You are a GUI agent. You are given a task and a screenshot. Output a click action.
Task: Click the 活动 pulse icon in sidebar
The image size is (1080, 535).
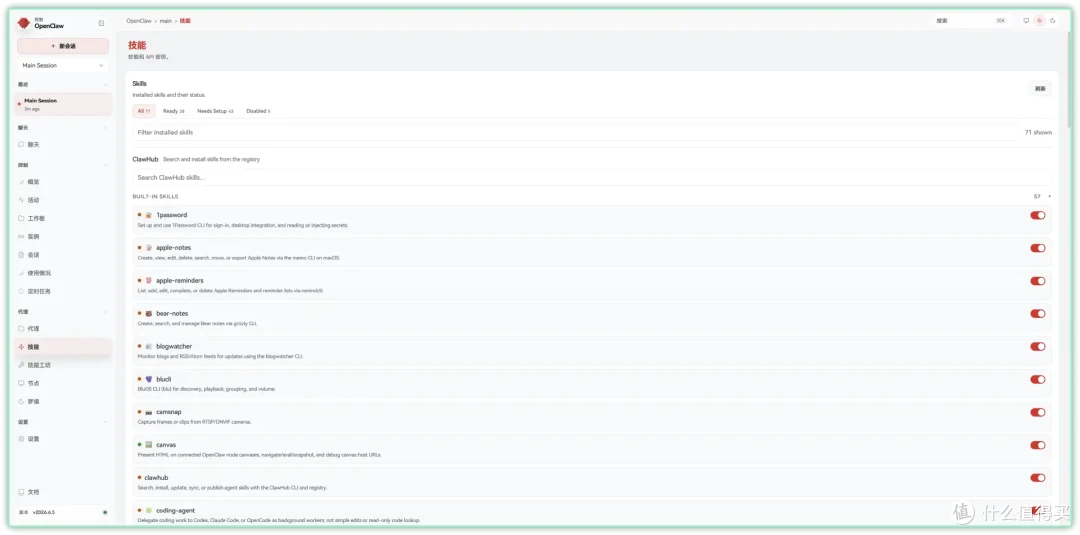tap(21, 200)
